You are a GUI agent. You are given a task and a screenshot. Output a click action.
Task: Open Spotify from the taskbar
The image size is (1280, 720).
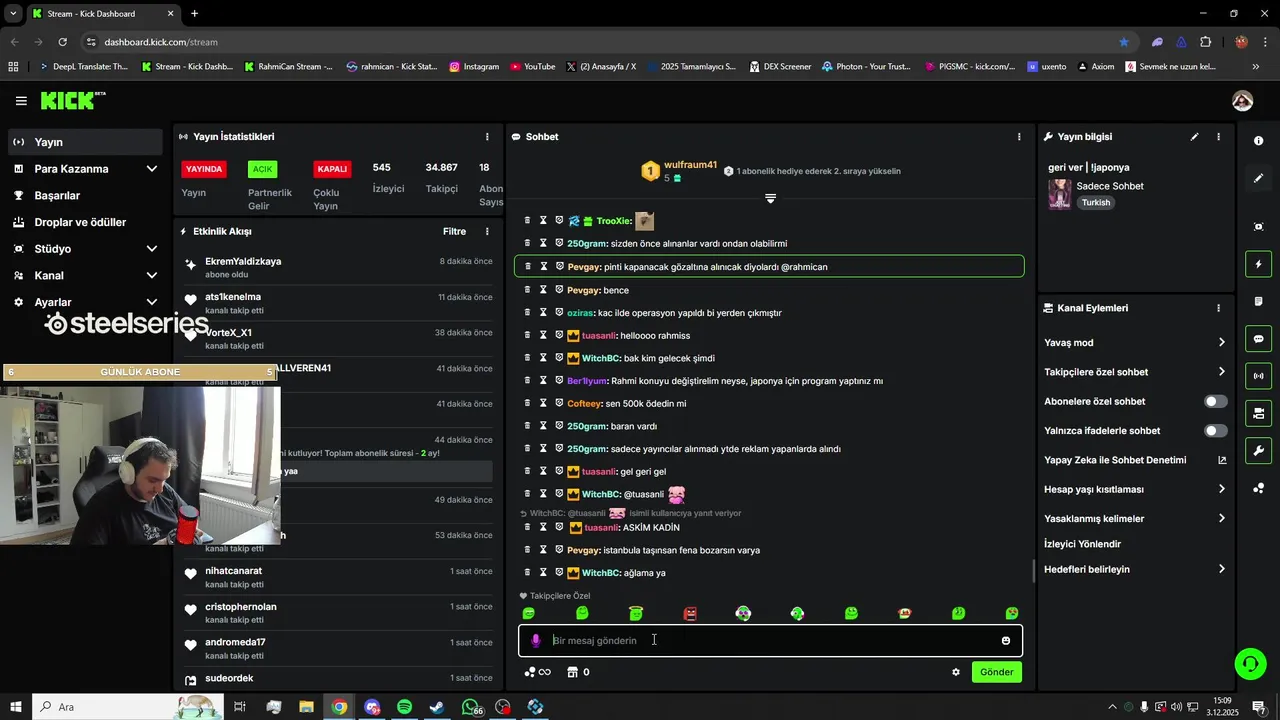pos(404,707)
